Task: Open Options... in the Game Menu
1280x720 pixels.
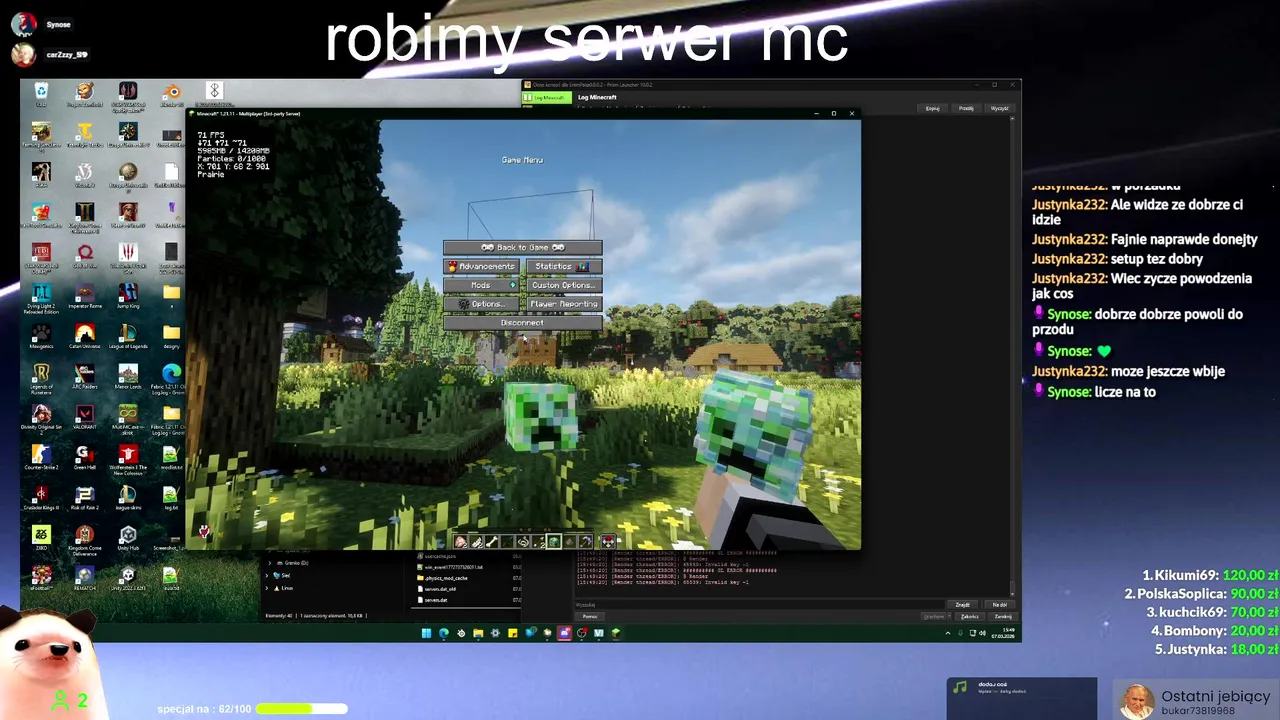Action: point(481,304)
